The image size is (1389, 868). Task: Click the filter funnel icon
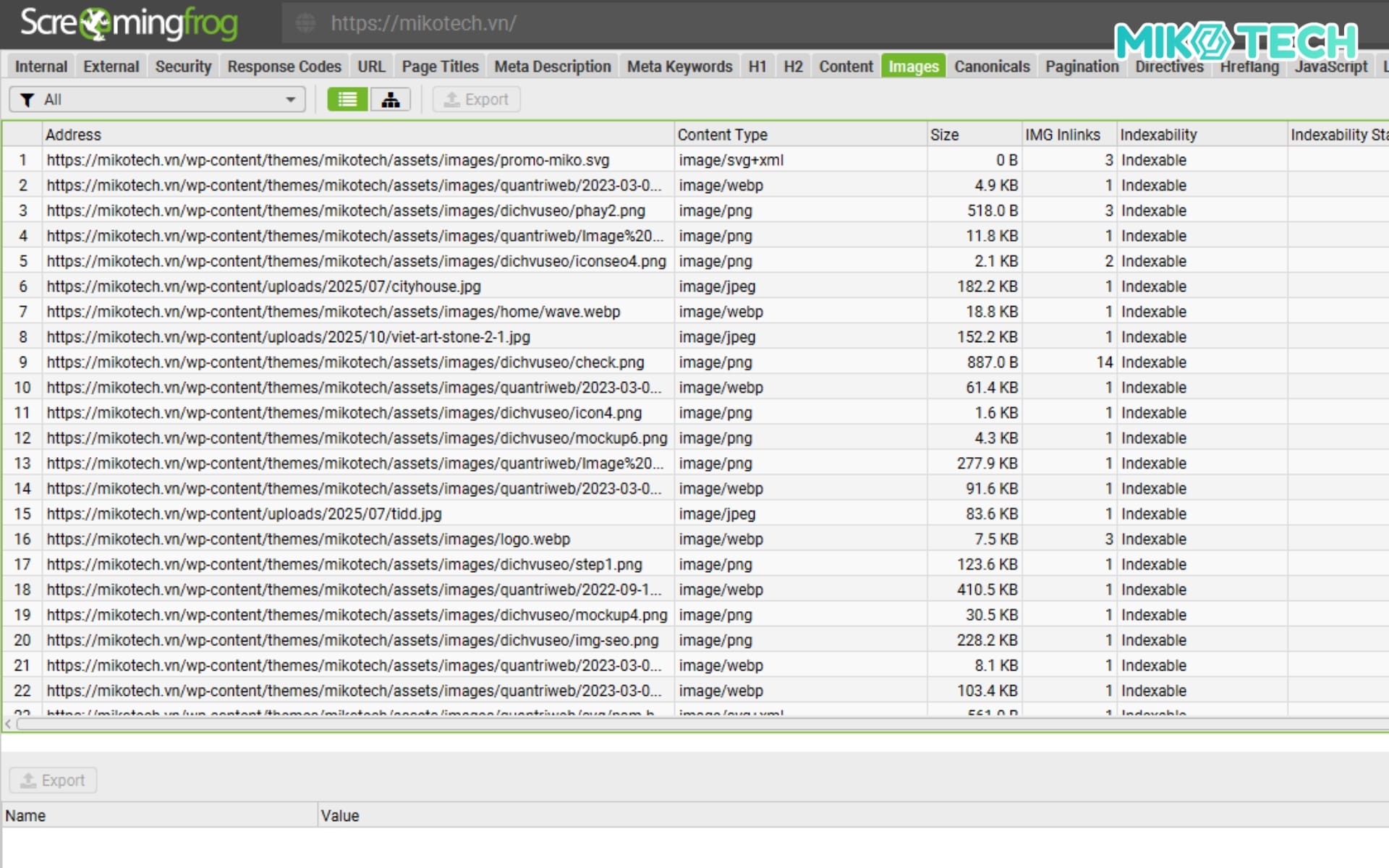tap(27, 100)
